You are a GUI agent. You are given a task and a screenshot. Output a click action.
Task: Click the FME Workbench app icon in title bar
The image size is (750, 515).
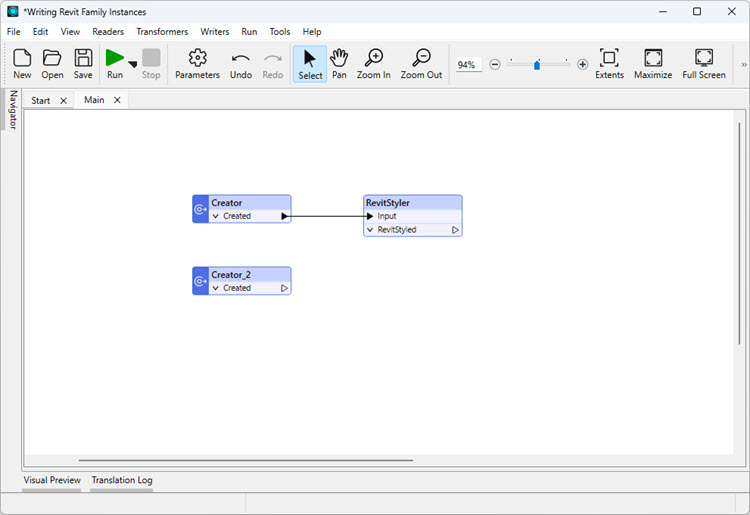[x=13, y=11]
